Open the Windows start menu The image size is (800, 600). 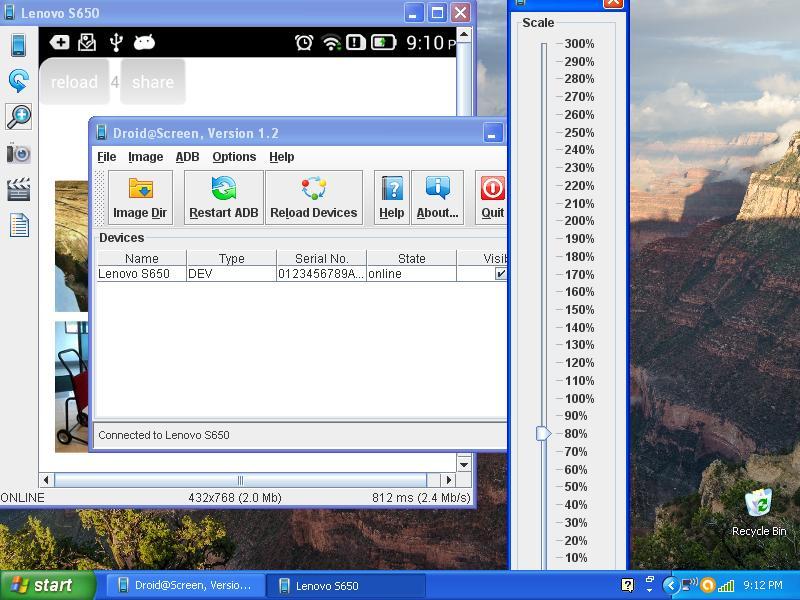coord(48,585)
